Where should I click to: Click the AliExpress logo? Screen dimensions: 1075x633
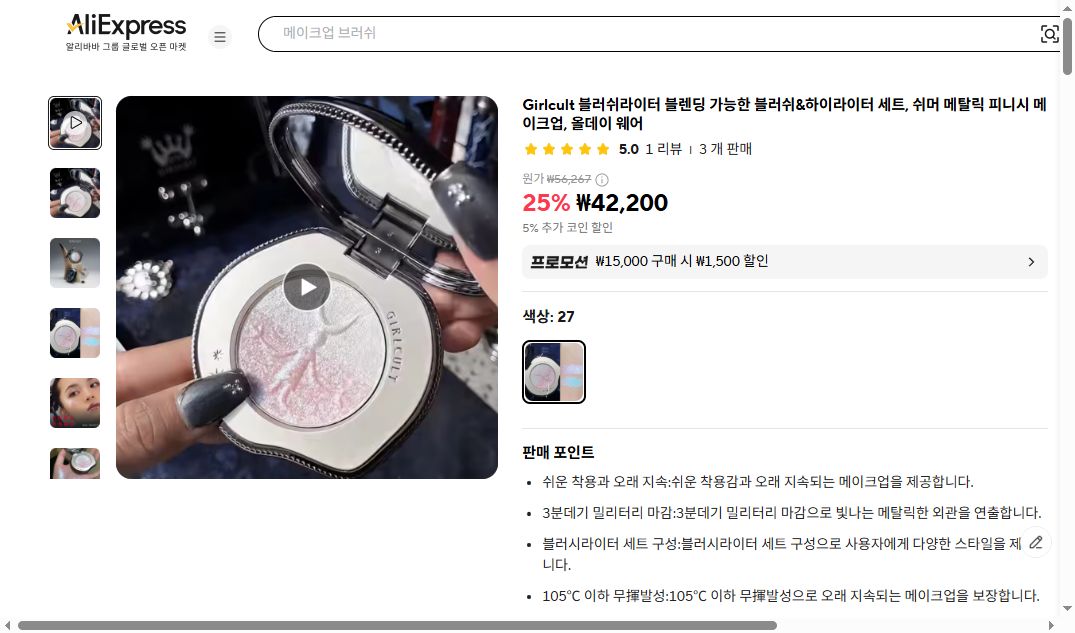pos(125,25)
